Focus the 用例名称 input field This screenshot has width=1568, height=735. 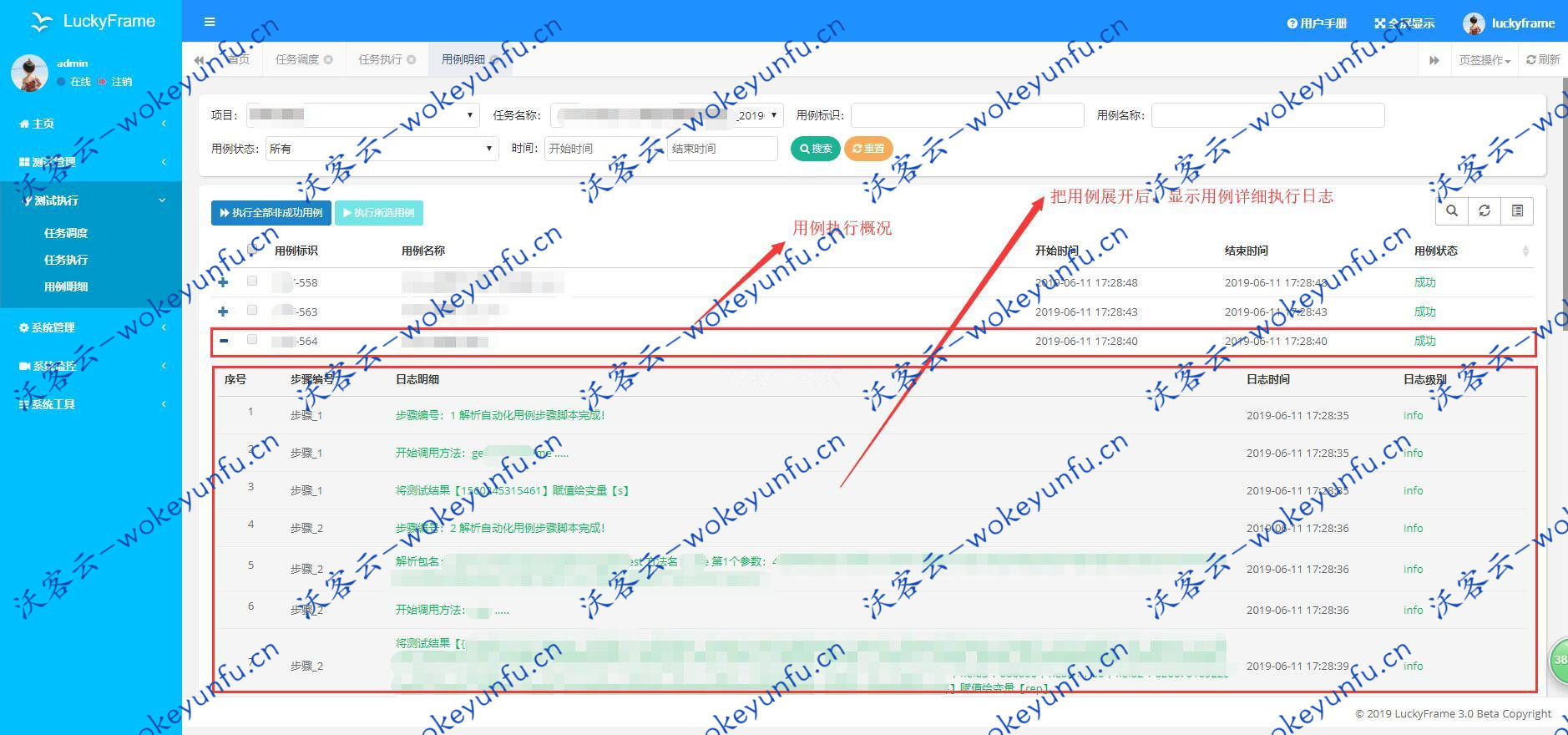point(1267,115)
